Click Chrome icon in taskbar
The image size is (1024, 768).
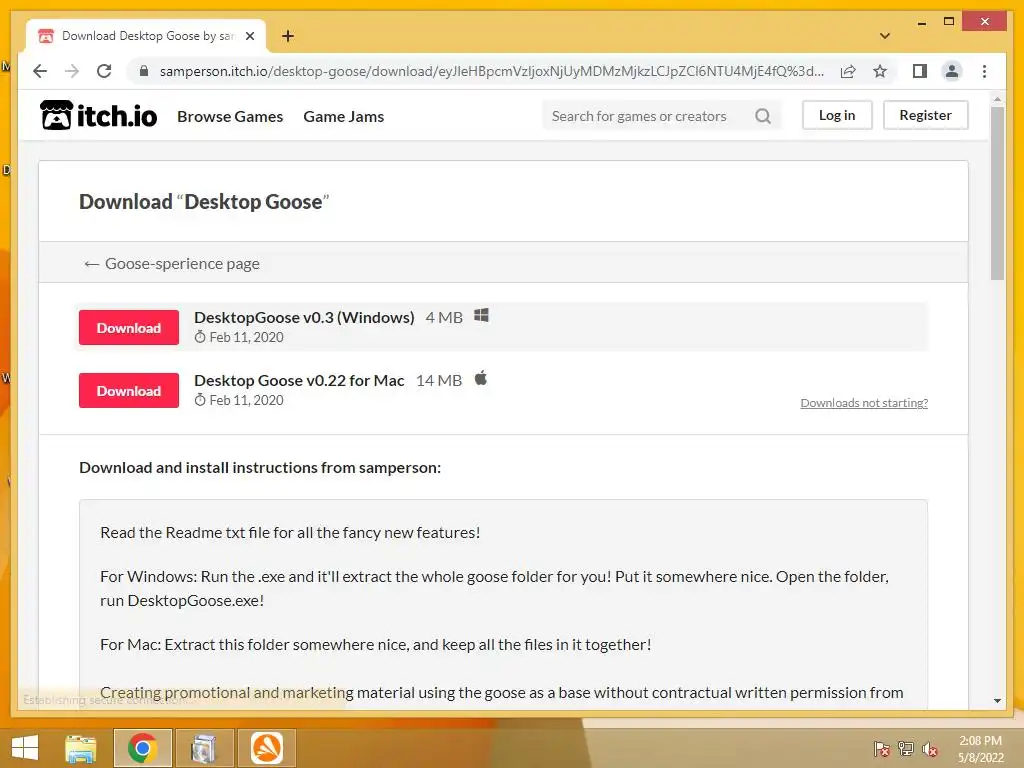pyautogui.click(x=142, y=748)
